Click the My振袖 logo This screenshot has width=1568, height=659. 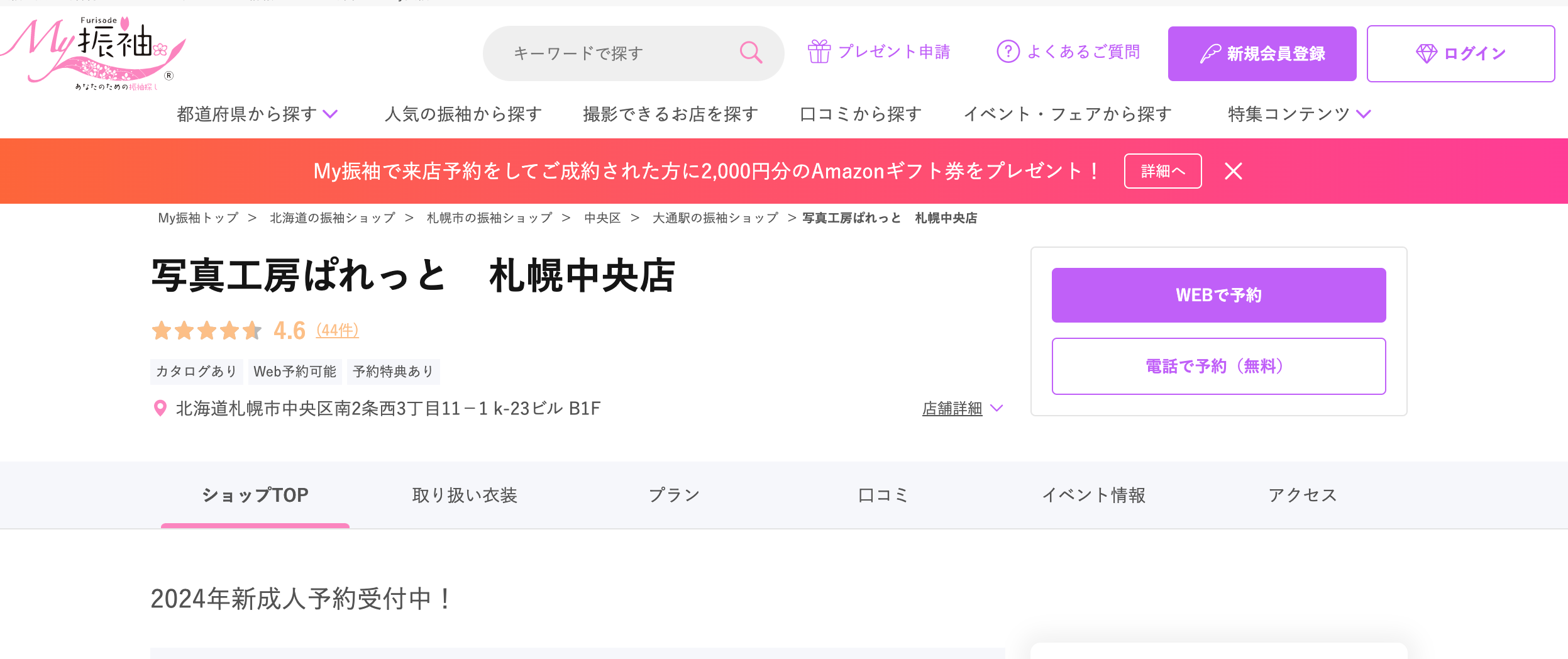93,53
